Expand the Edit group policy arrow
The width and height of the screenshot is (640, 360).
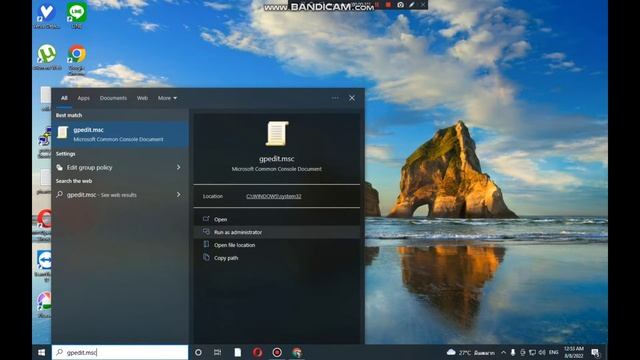[x=179, y=167]
